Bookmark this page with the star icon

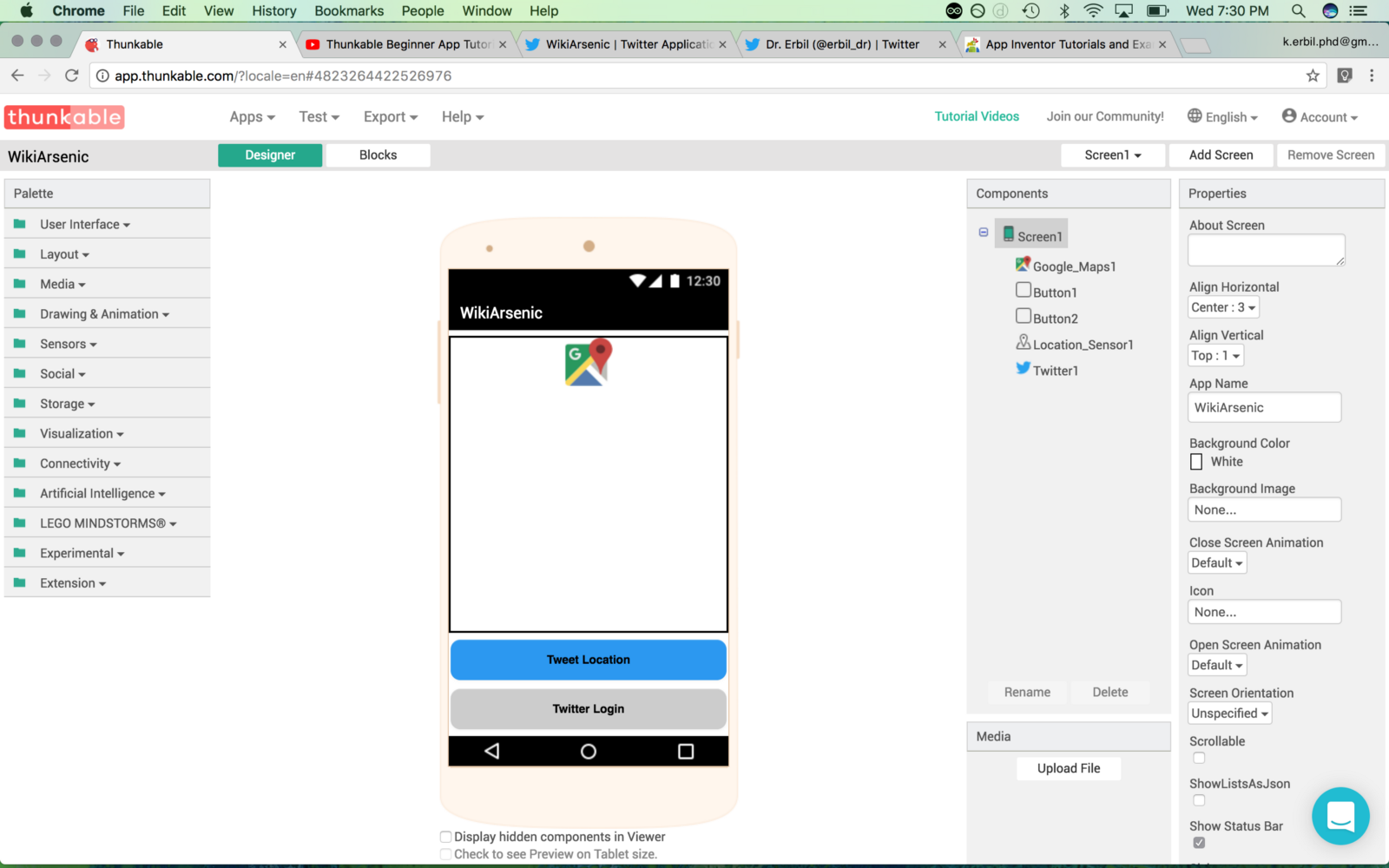pyautogui.click(x=1313, y=76)
